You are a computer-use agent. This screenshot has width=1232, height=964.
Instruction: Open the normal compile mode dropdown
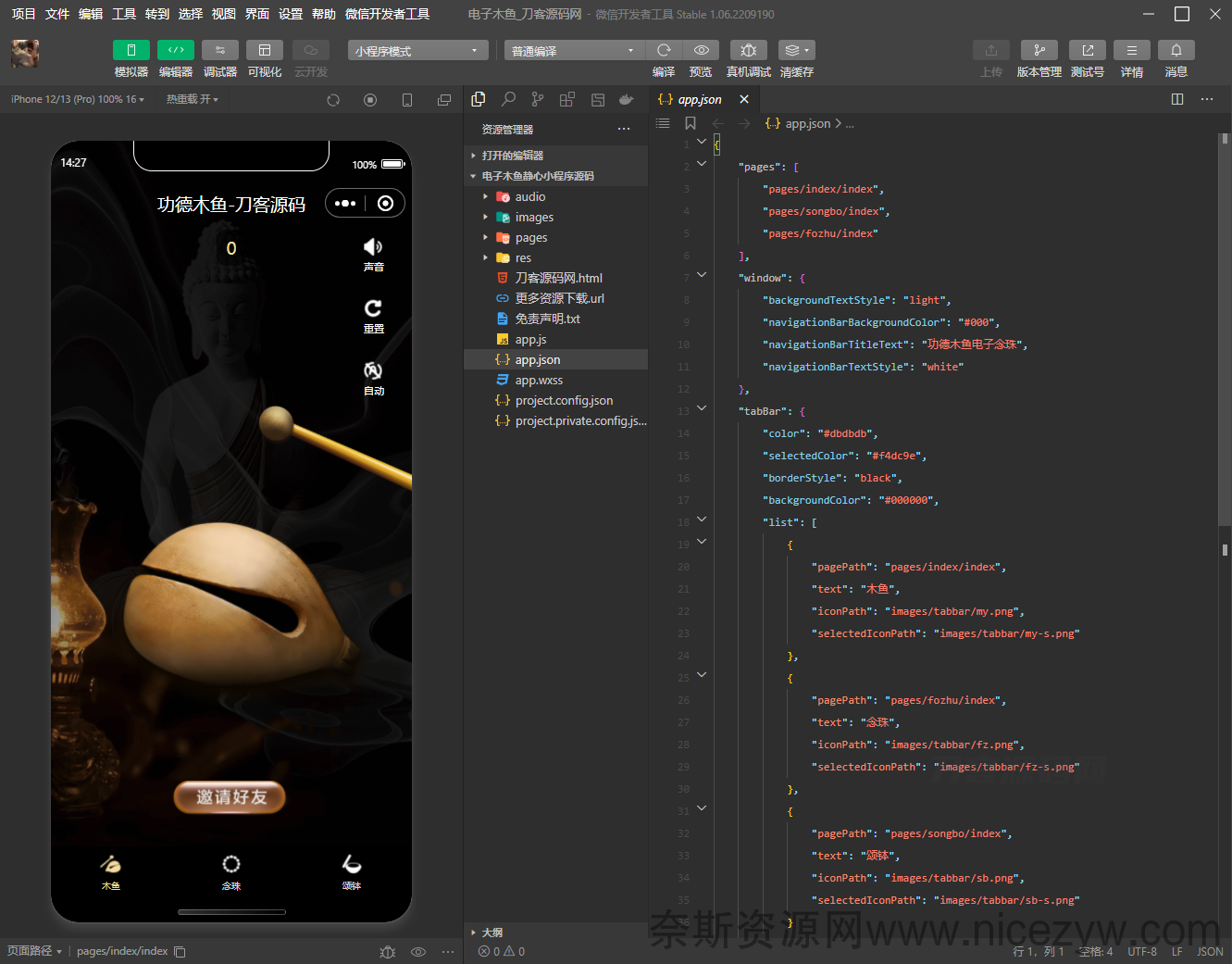click(x=573, y=50)
